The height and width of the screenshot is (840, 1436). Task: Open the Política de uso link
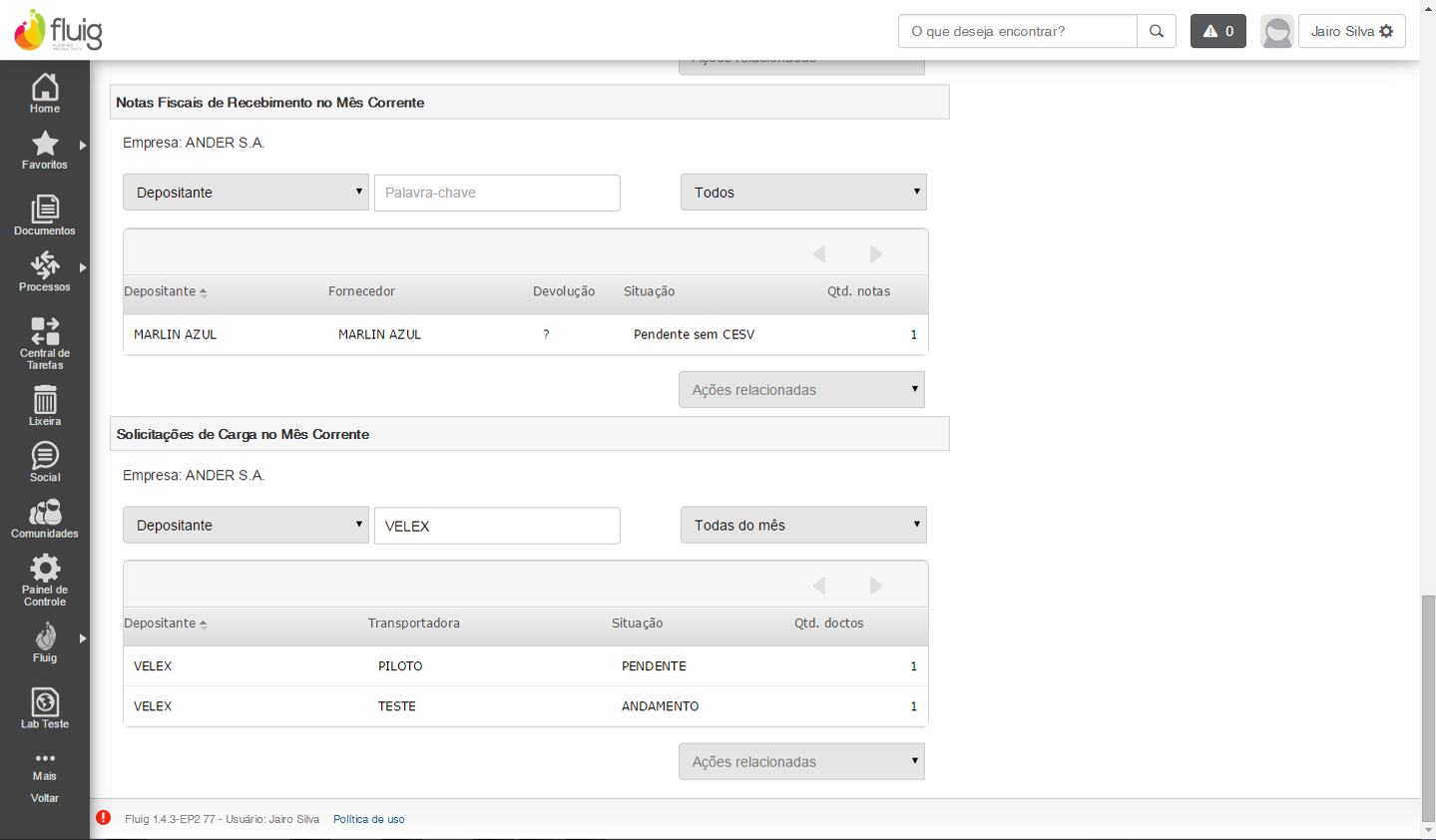tap(369, 819)
